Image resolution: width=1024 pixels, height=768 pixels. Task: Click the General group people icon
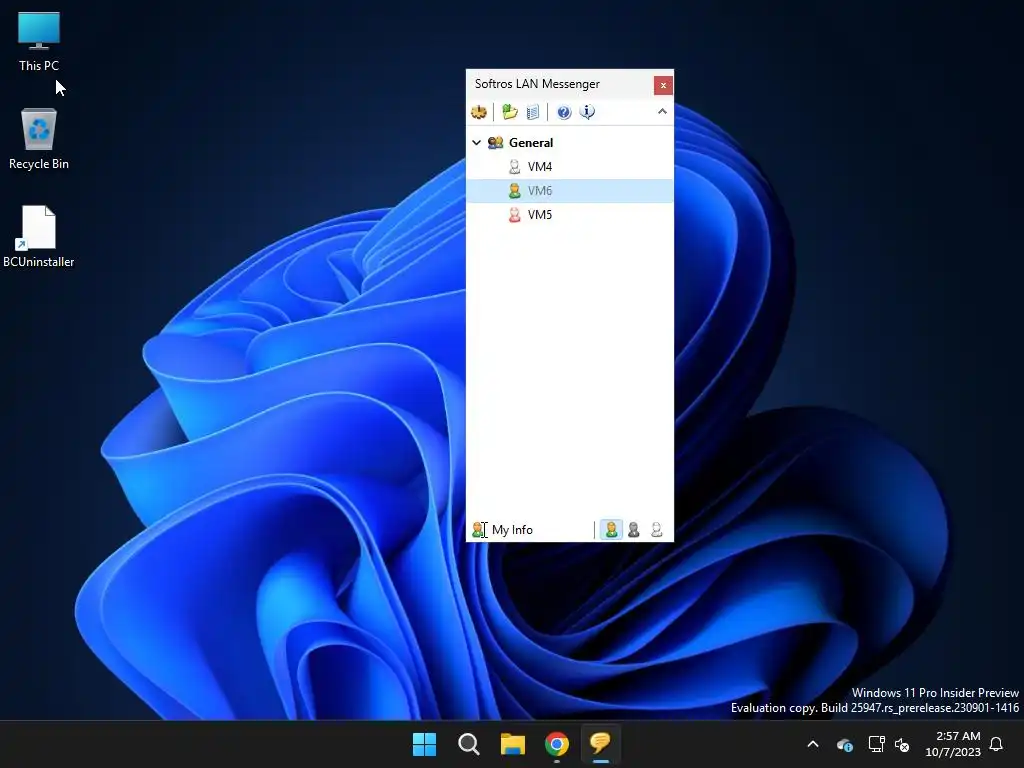point(496,142)
